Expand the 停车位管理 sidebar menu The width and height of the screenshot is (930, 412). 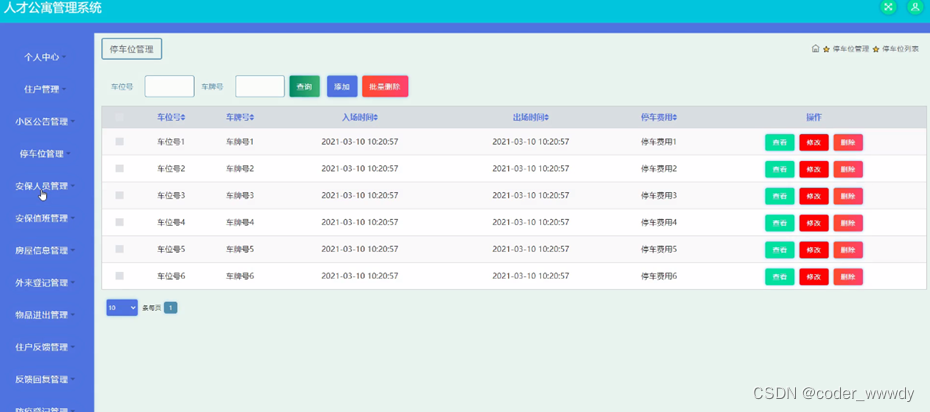click(x=45, y=154)
